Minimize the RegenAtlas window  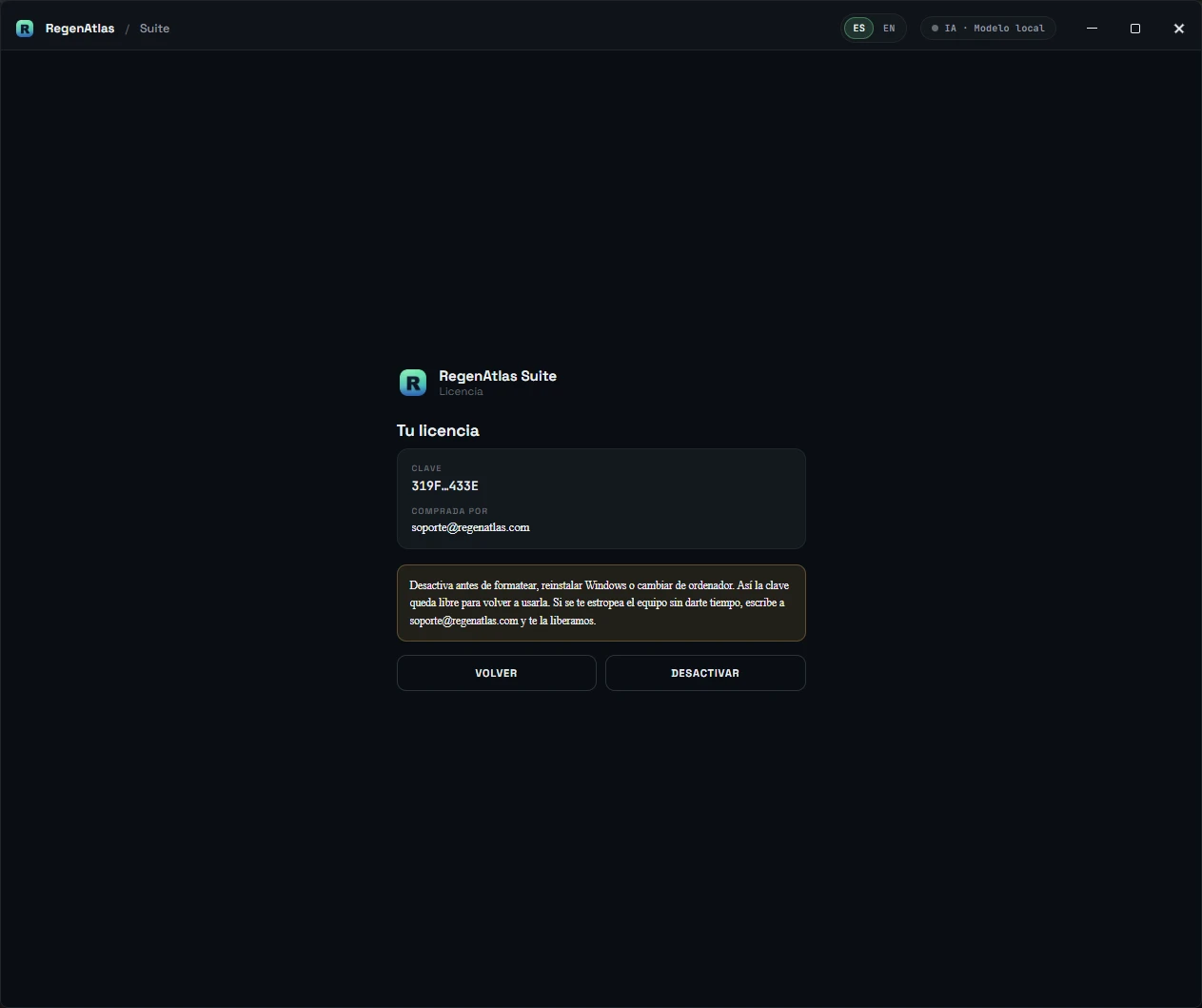(1092, 29)
